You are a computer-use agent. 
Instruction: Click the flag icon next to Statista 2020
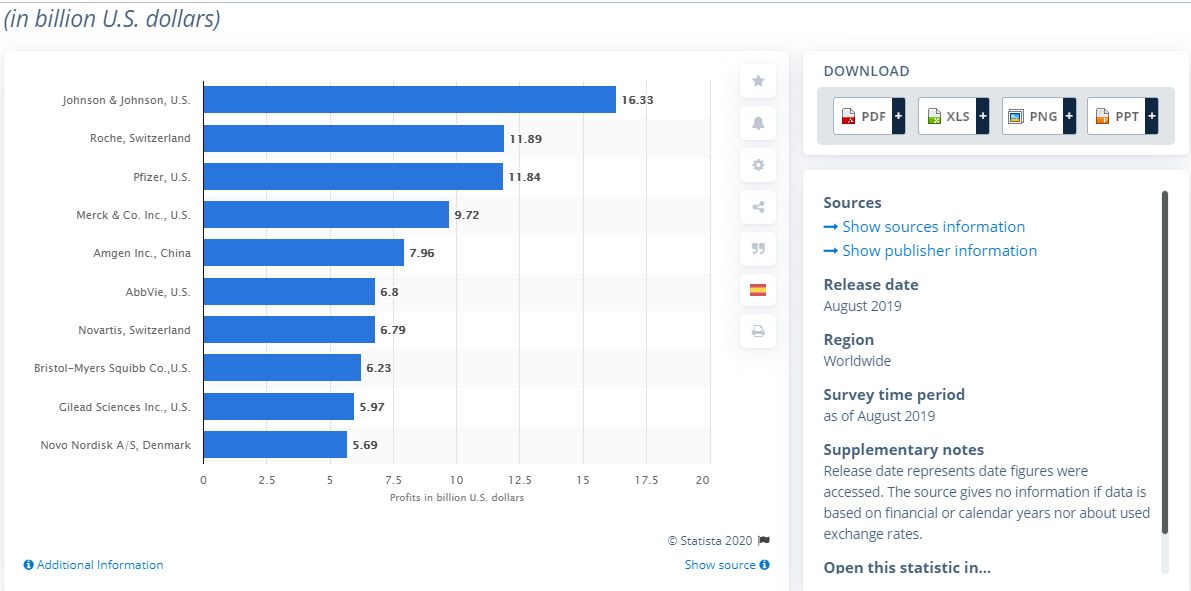[763, 541]
